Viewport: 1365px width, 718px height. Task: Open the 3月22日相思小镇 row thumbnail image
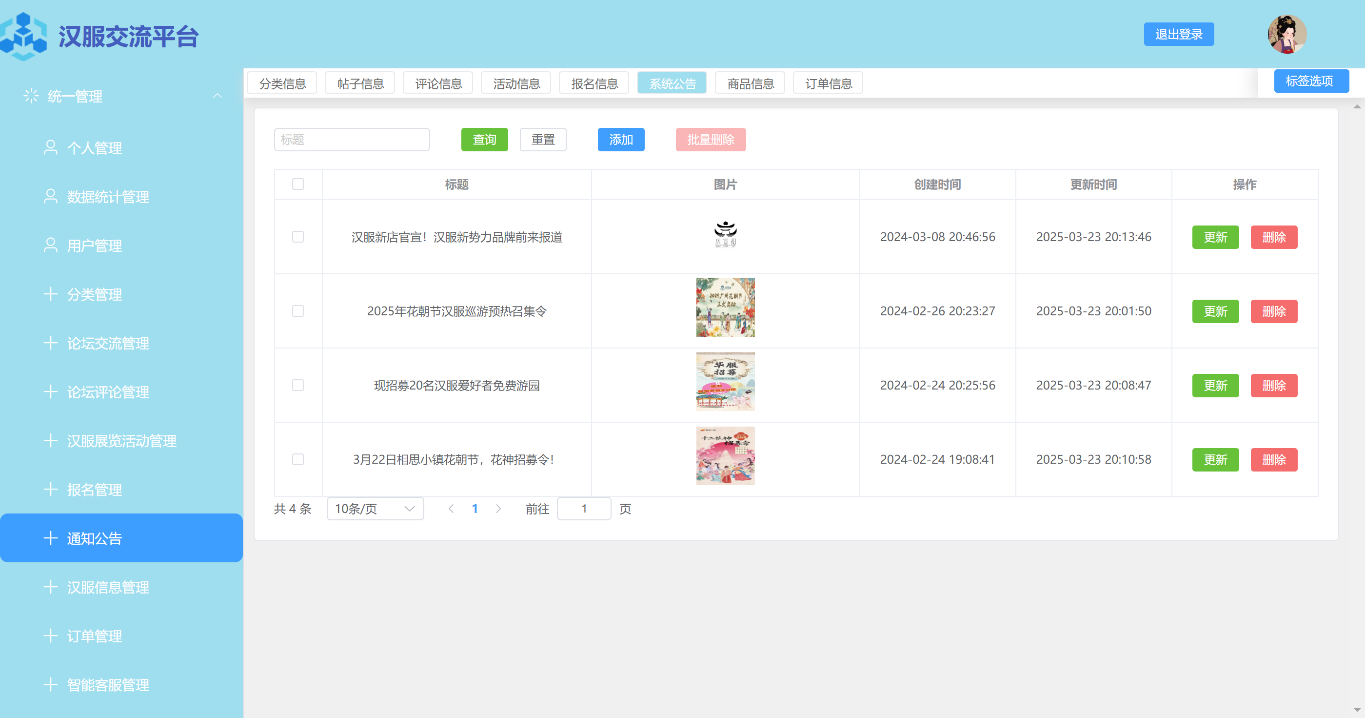click(725, 456)
